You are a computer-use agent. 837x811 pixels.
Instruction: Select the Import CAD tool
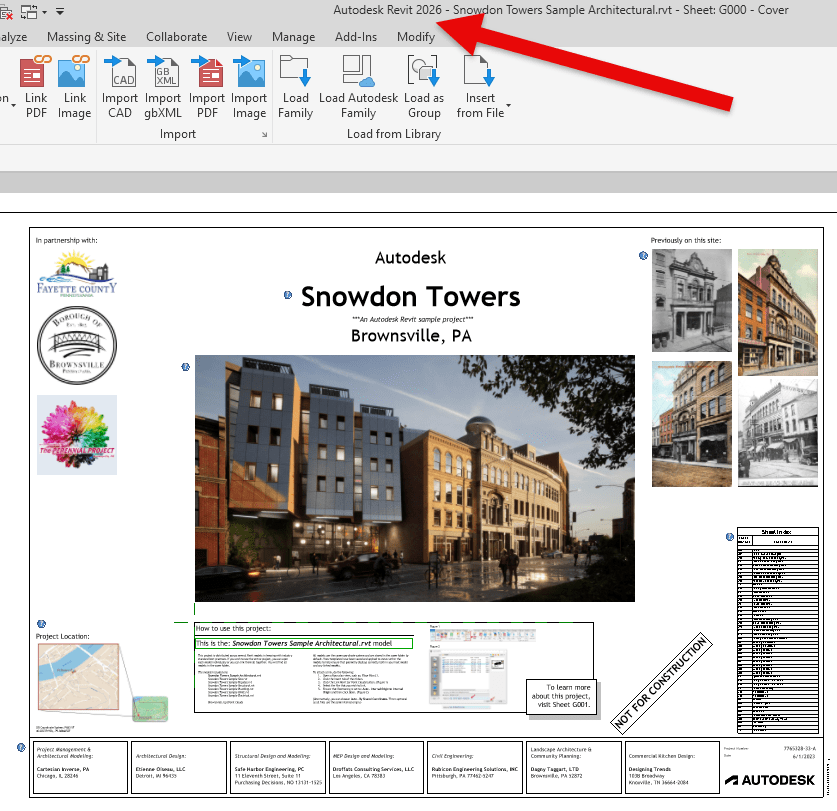120,87
